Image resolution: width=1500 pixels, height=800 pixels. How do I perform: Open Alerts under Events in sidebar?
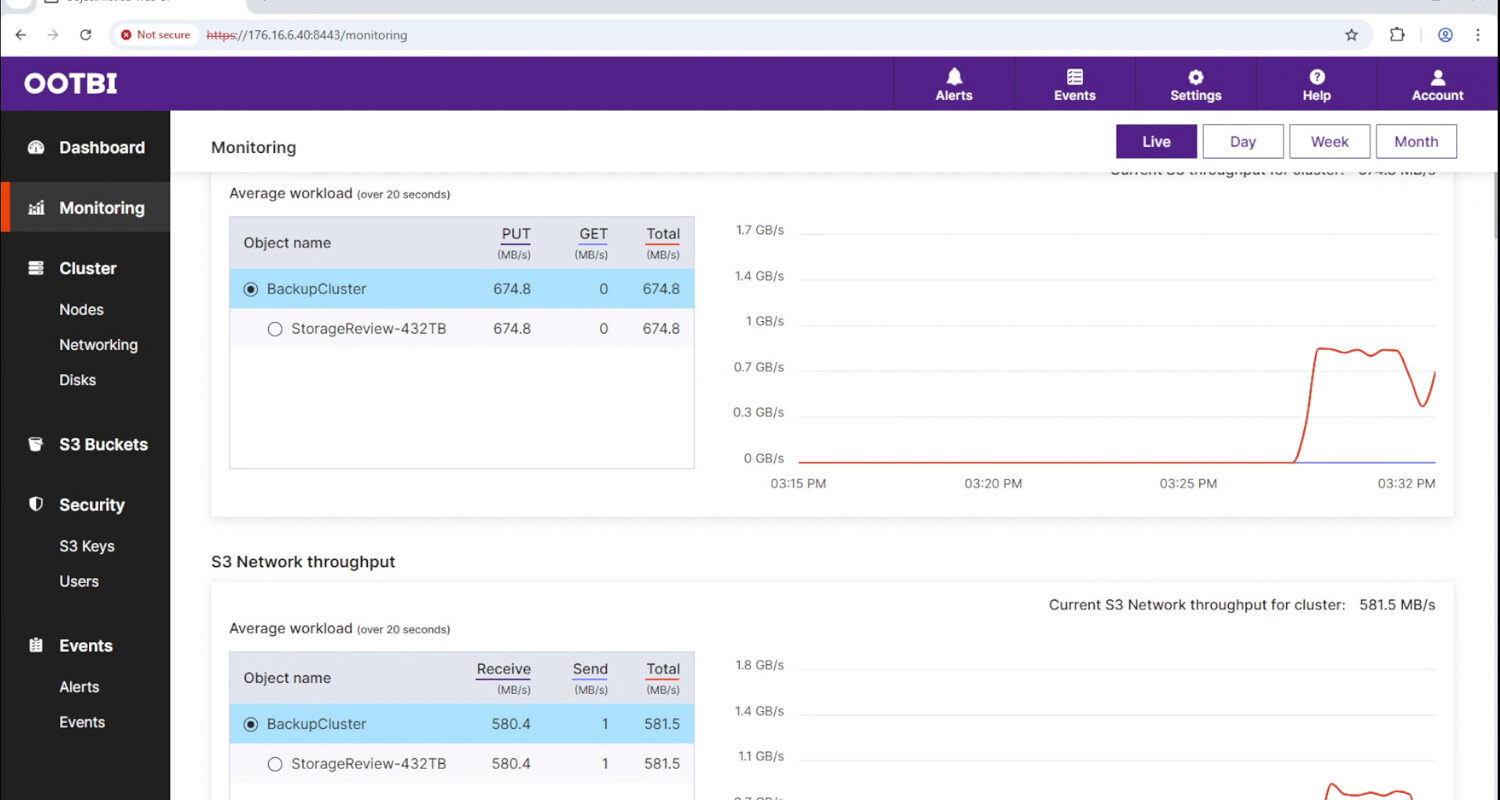click(x=79, y=687)
